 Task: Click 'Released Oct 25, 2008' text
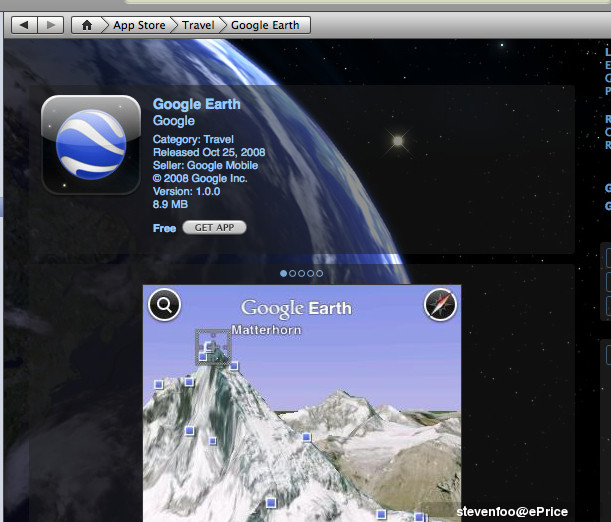pyautogui.click(x=209, y=152)
